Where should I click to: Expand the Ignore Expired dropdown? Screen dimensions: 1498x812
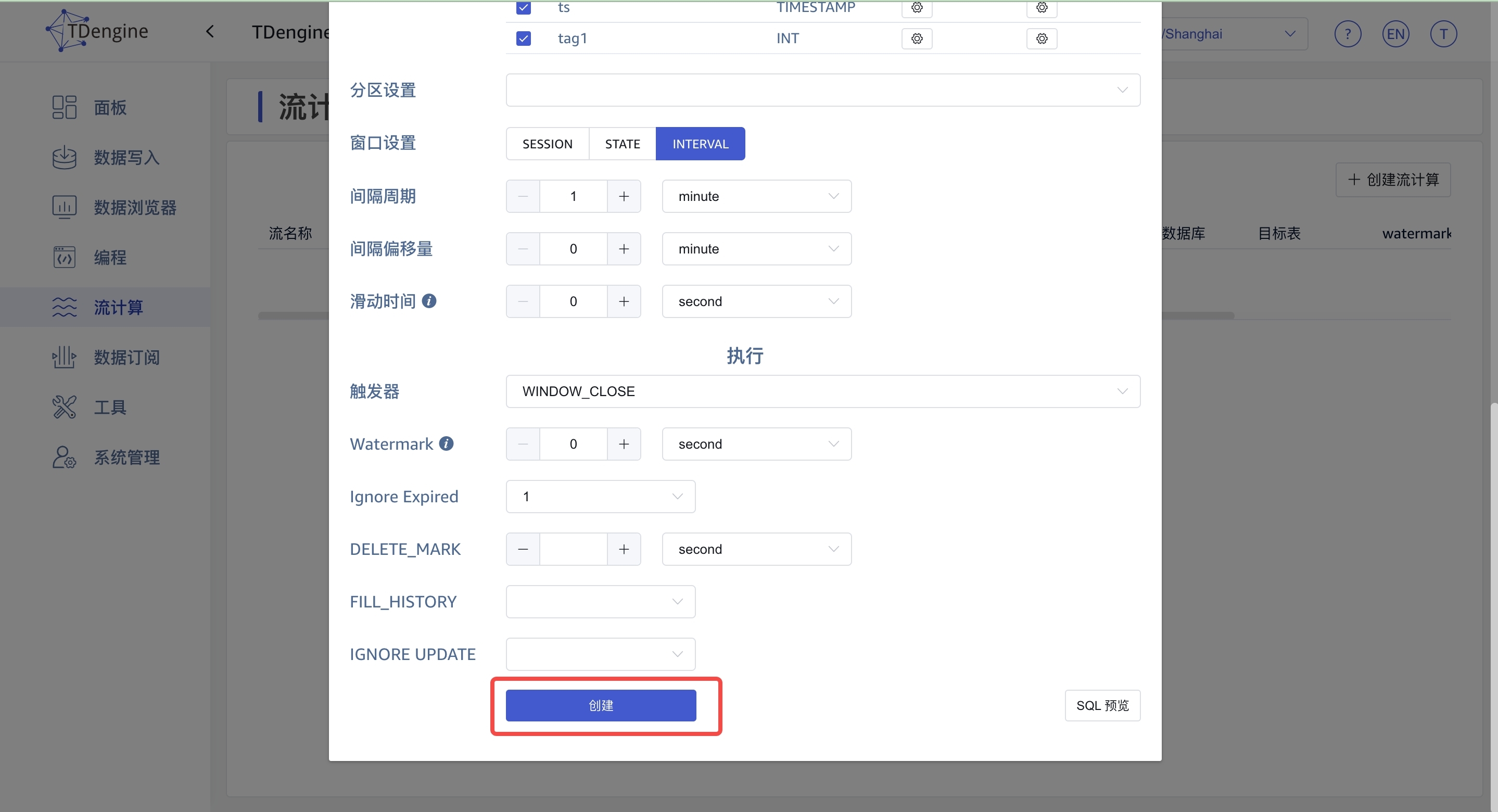(600, 496)
